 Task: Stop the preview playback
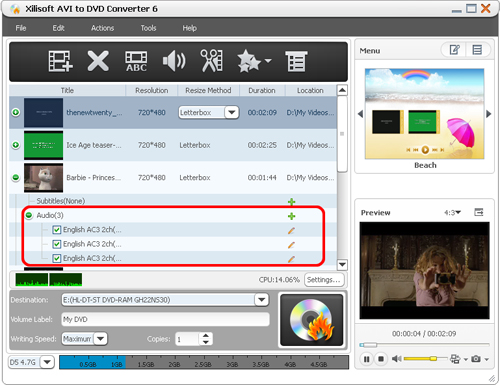(x=381, y=359)
